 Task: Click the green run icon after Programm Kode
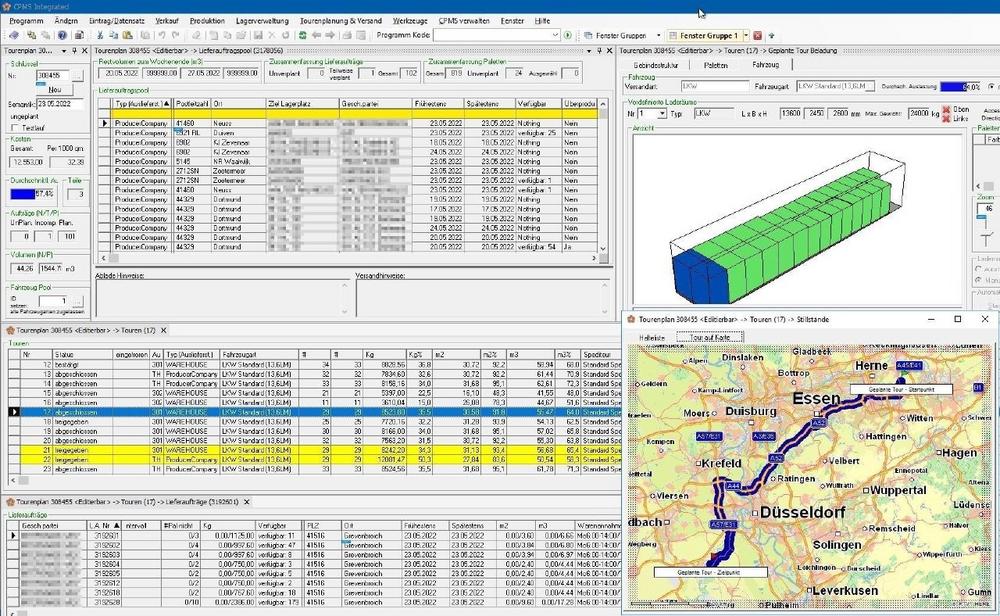tap(569, 35)
